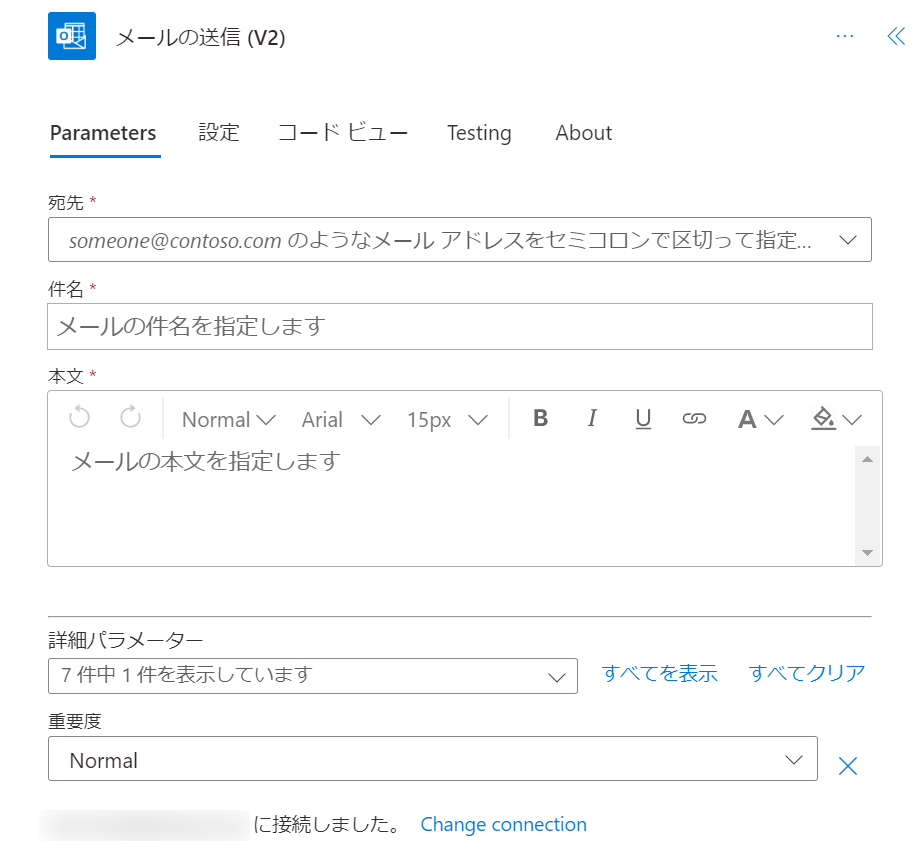Open the ellipsis menu for this action

tap(845, 35)
